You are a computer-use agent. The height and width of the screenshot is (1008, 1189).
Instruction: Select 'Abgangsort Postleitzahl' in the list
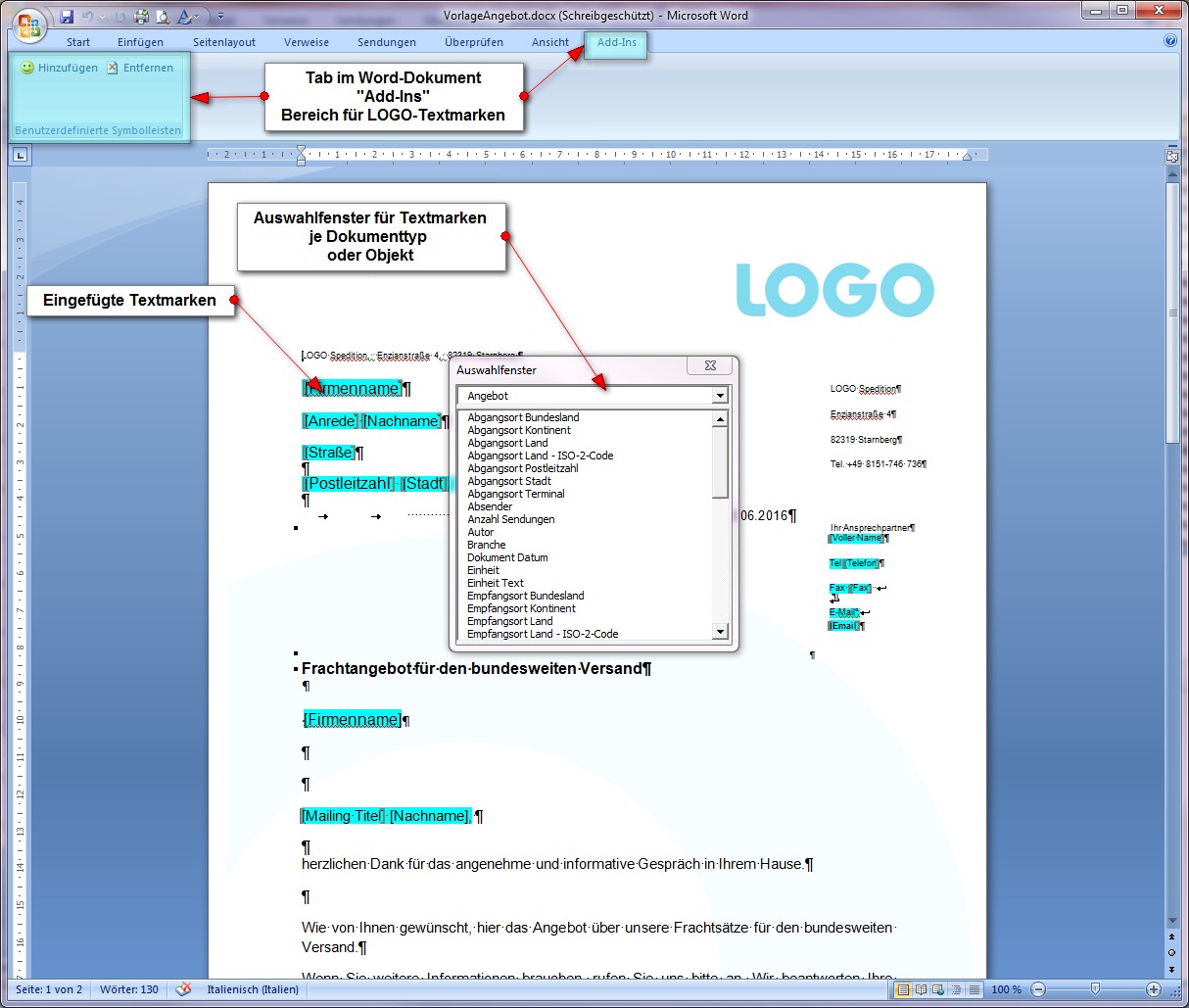pyautogui.click(x=522, y=468)
